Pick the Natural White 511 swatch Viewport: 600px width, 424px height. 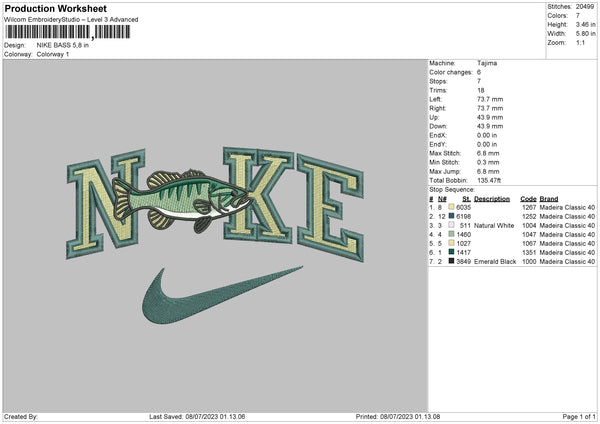click(451, 225)
